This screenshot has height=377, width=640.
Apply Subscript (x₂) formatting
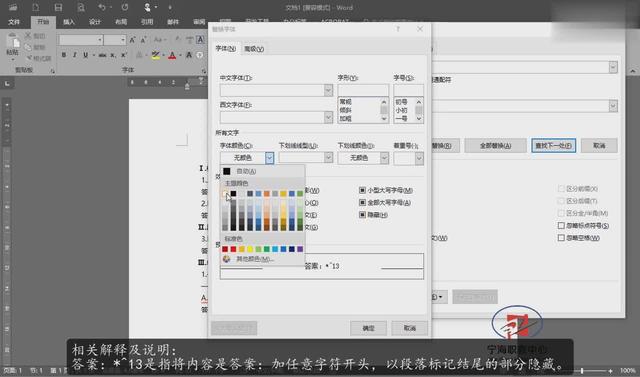[x=113, y=55]
